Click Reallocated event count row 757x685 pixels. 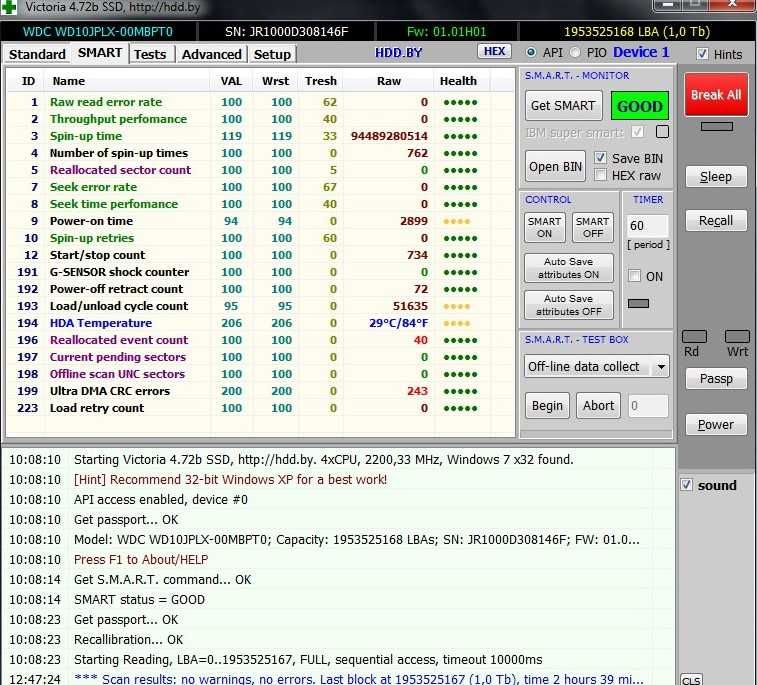click(261, 340)
